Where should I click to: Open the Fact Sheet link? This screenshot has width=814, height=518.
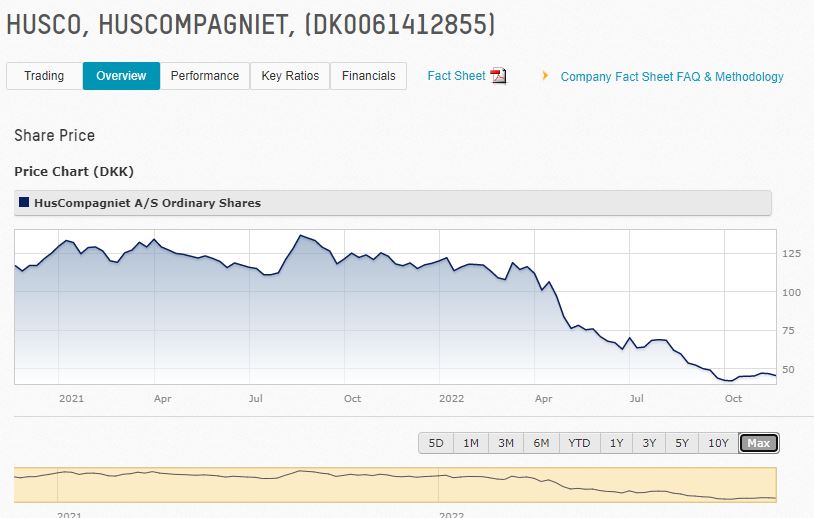[456, 76]
